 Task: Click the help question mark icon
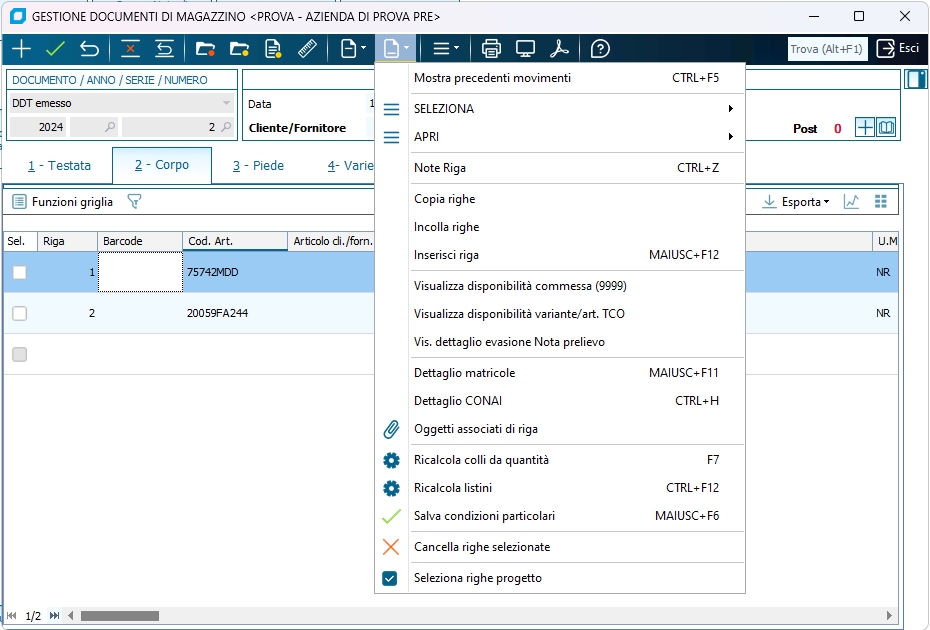pos(600,48)
